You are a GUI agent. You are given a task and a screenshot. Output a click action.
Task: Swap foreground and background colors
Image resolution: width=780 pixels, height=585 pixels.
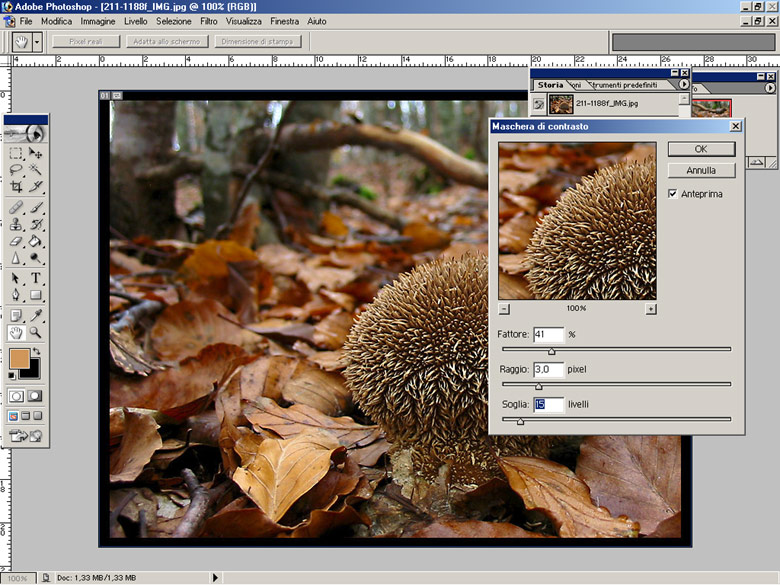pyautogui.click(x=37, y=352)
